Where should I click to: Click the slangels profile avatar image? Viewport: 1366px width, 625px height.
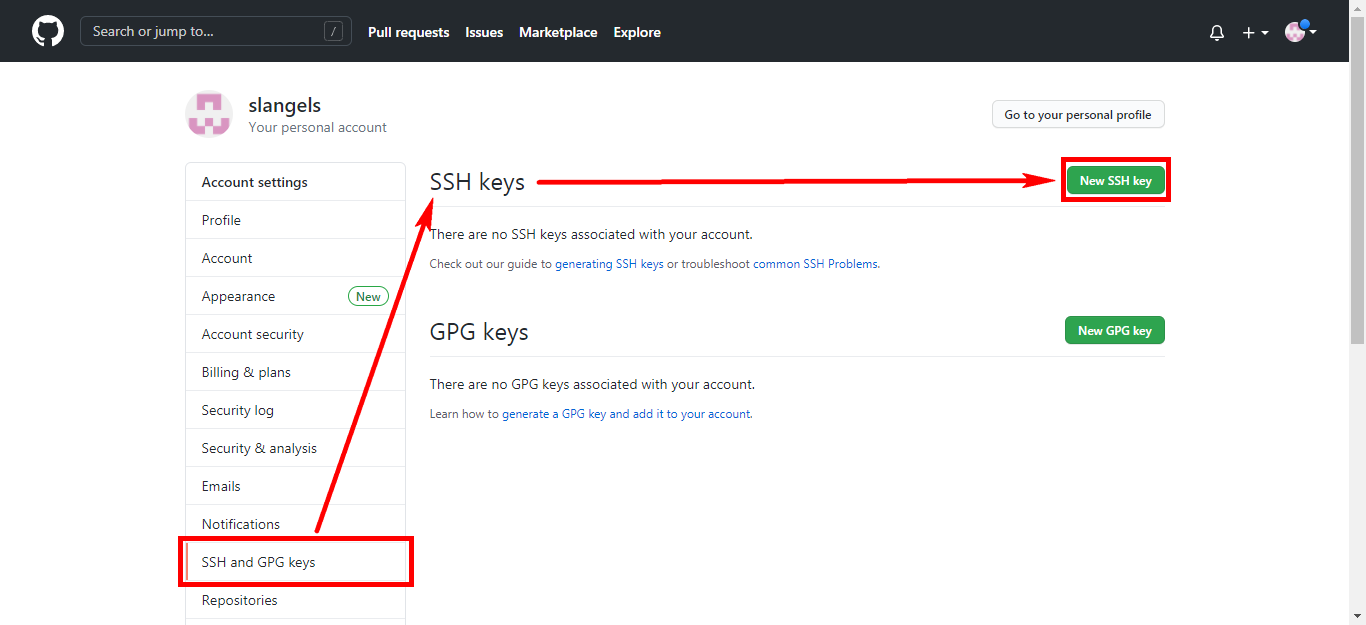(x=209, y=114)
